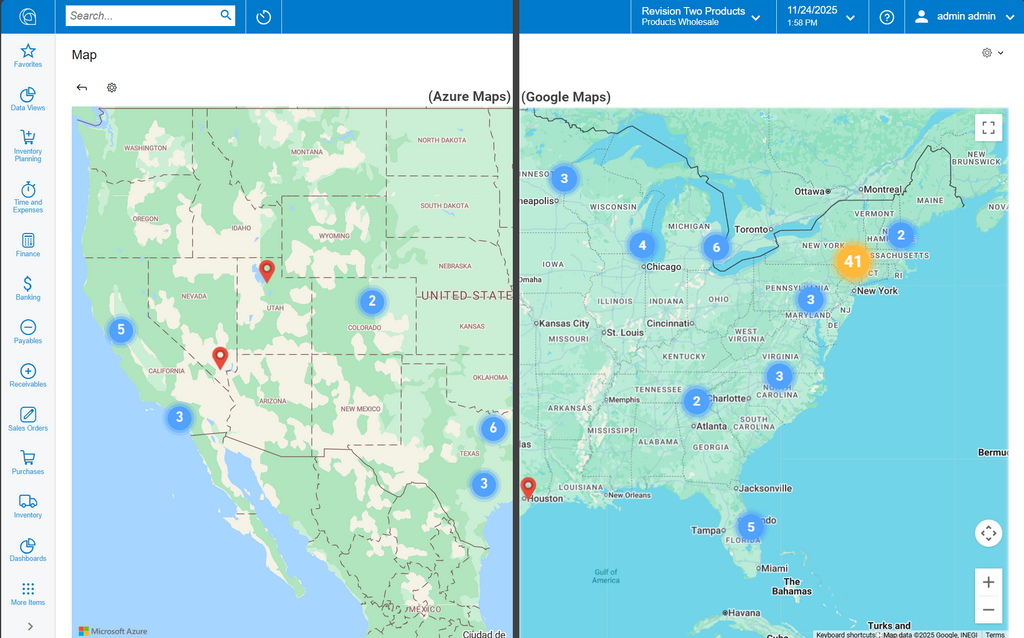The height and width of the screenshot is (638, 1024).
Task: Expand the sidebar with bottom chevron
Action: (28, 626)
